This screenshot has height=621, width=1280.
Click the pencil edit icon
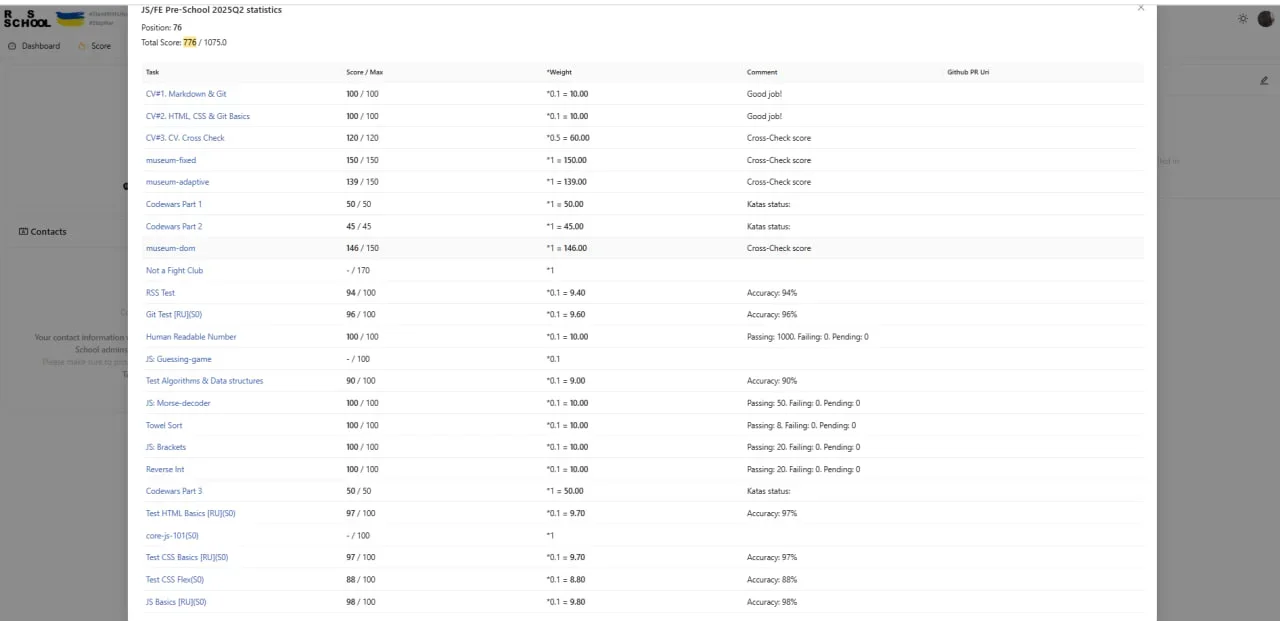point(1264,80)
